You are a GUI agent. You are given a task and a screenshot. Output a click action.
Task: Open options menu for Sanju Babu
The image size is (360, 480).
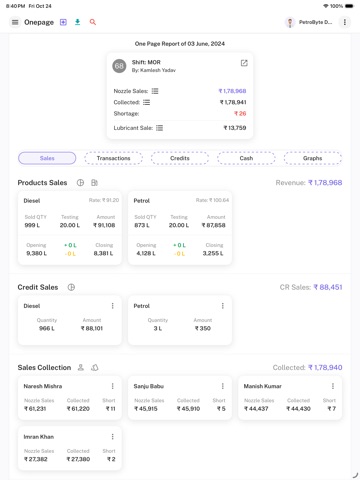[x=223, y=386]
